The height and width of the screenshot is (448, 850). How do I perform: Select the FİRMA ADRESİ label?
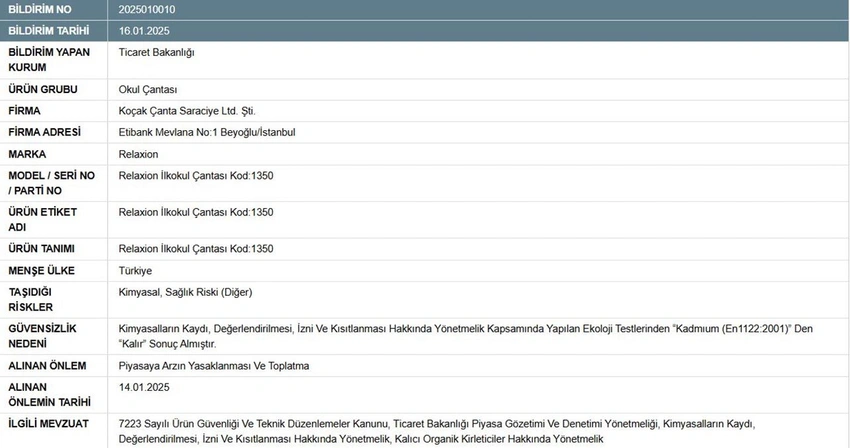pyautogui.click(x=44, y=132)
